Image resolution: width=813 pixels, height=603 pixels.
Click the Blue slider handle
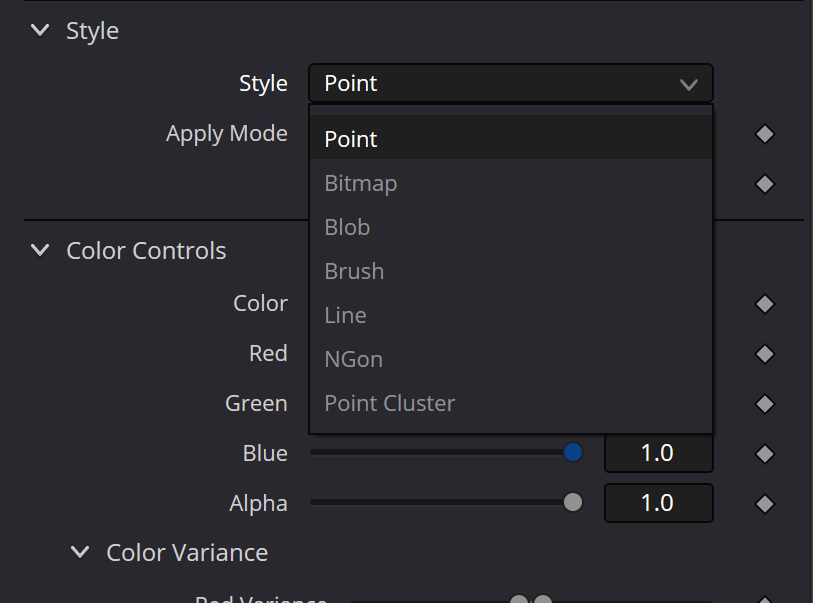[573, 452]
